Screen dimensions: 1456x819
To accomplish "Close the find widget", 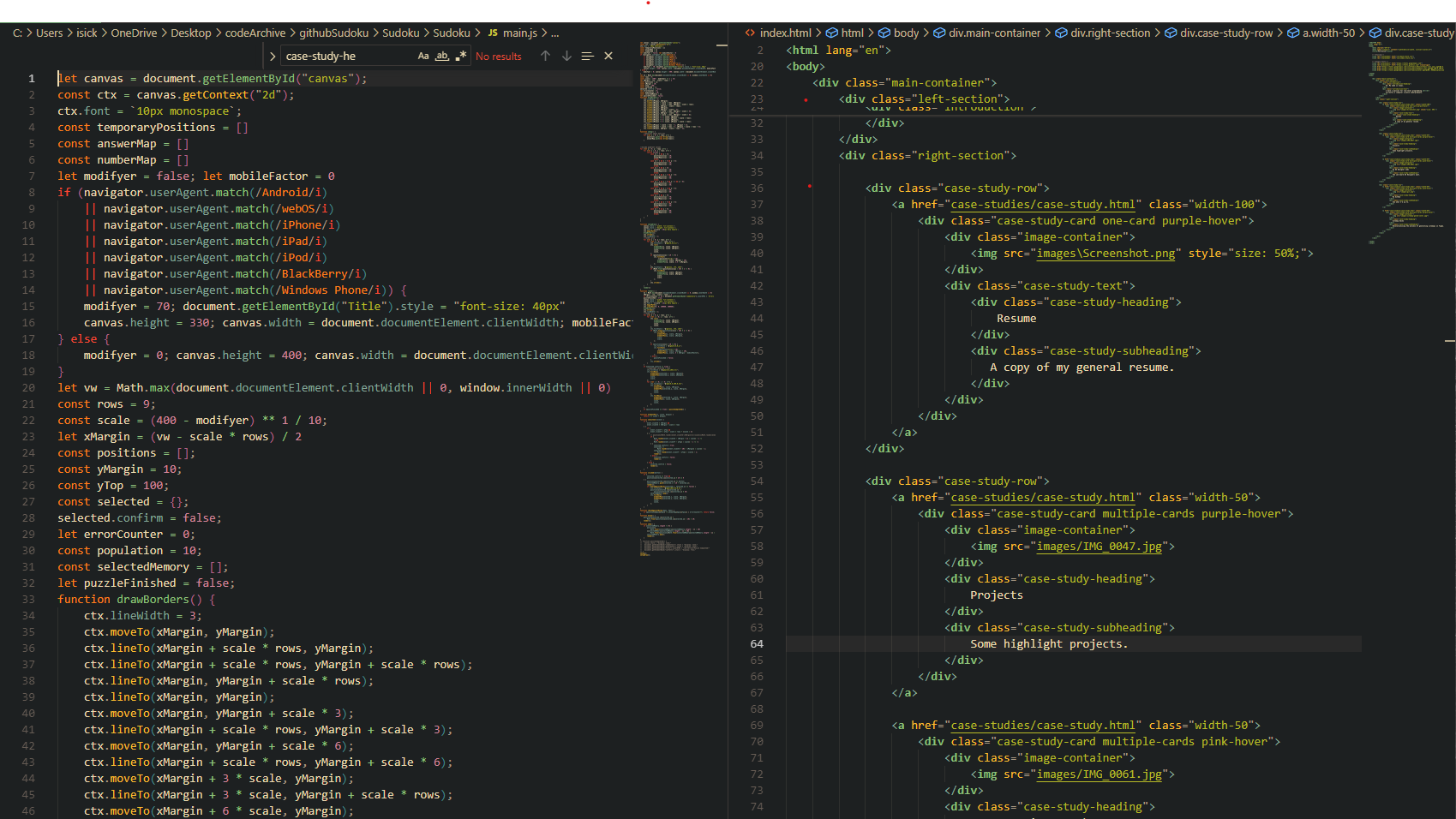I will pos(608,56).
